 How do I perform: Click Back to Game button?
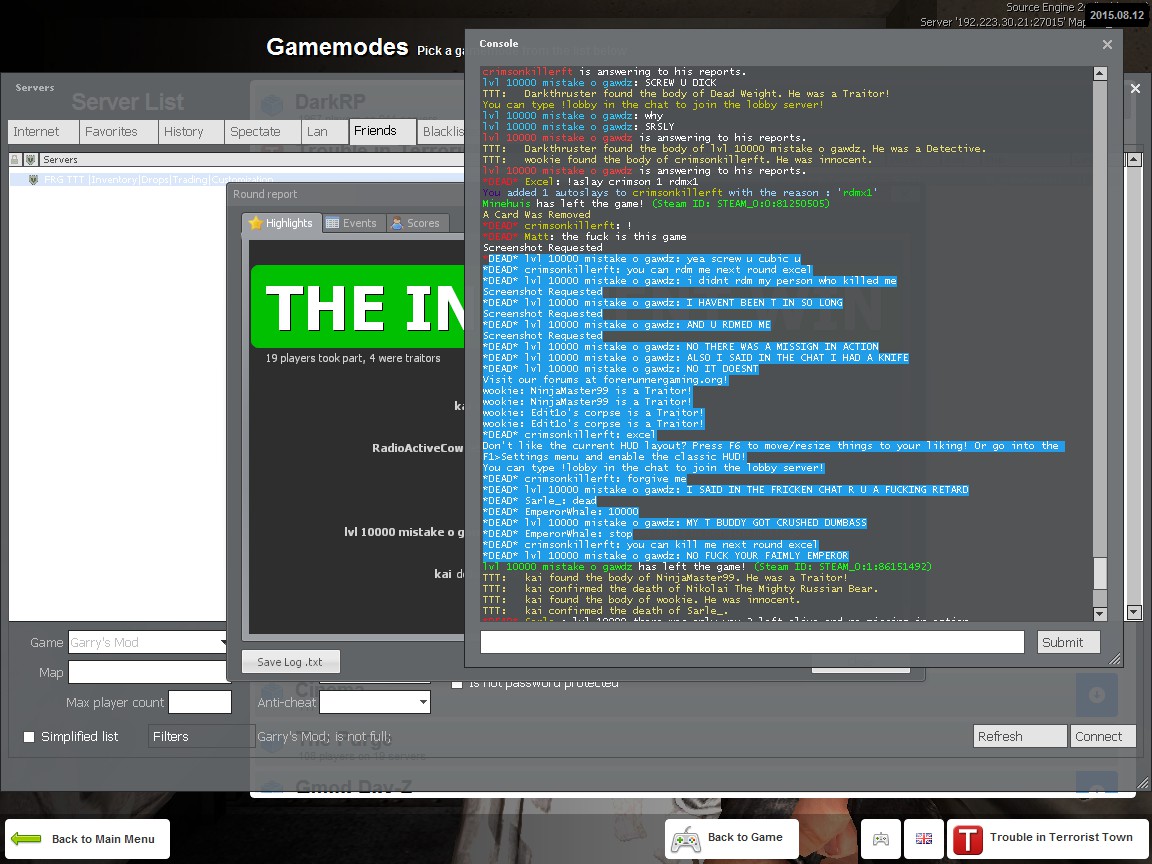pos(732,838)
